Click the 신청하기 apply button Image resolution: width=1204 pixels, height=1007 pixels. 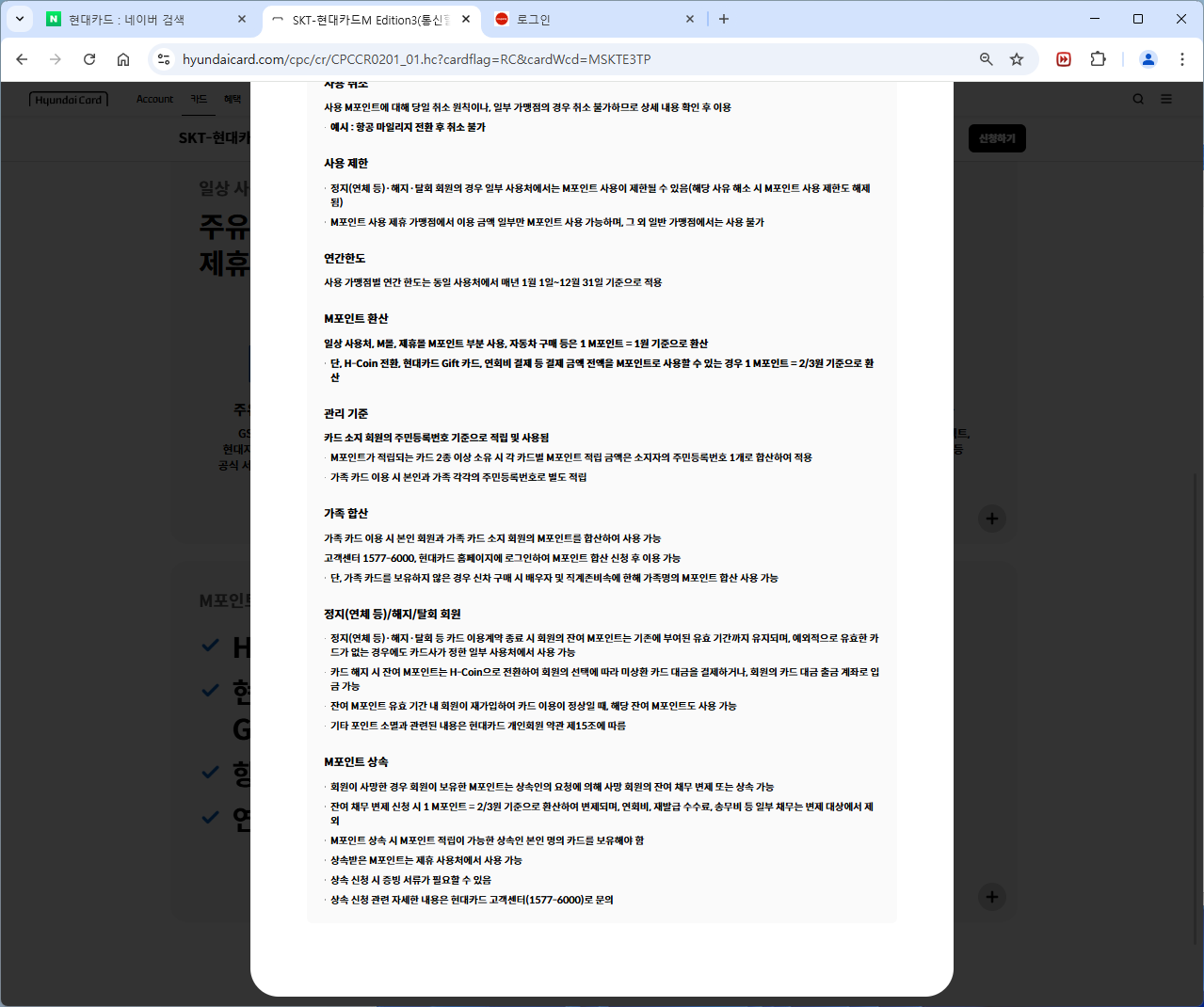click(997, 138)
